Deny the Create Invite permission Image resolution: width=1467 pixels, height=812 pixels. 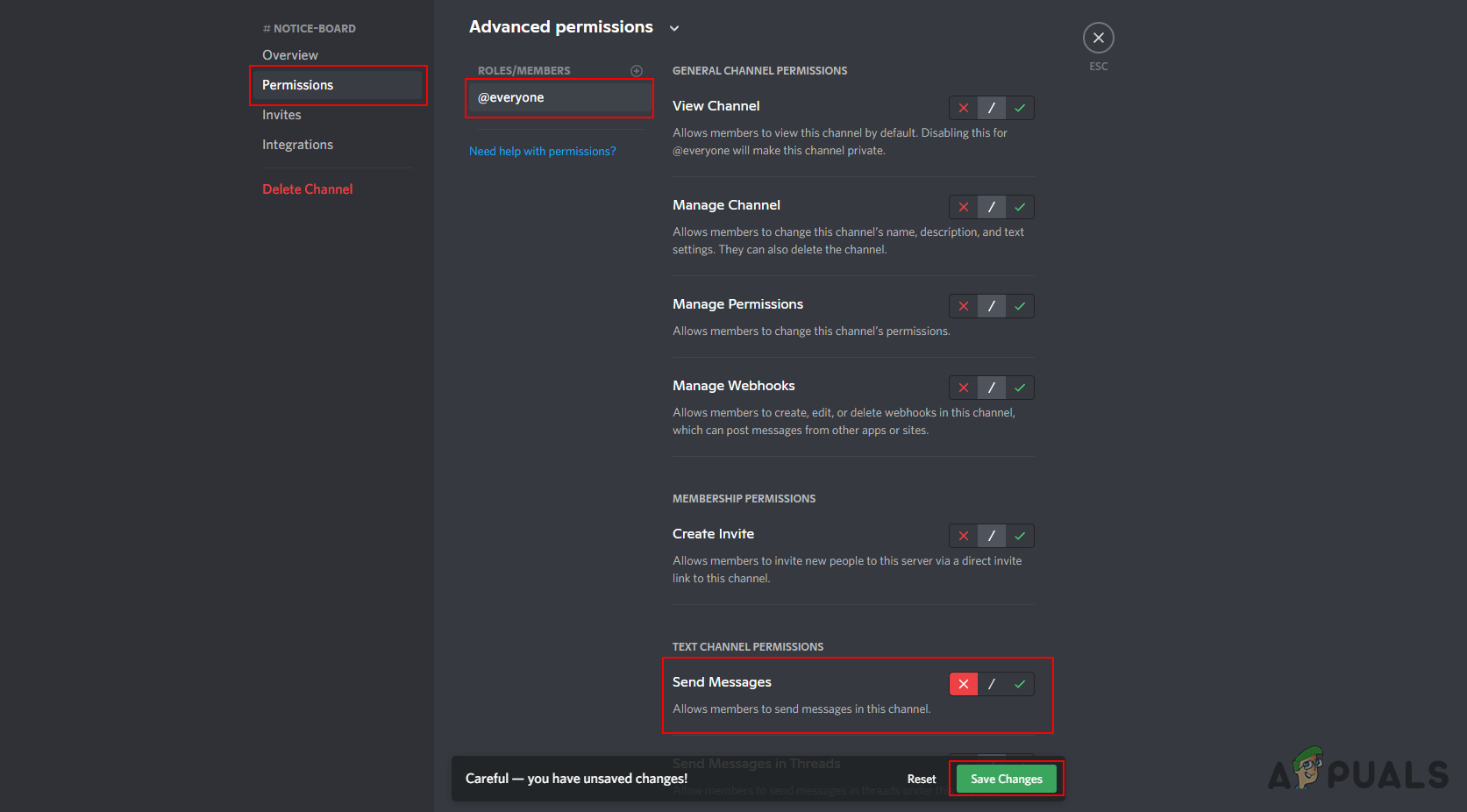pos(963,536)
